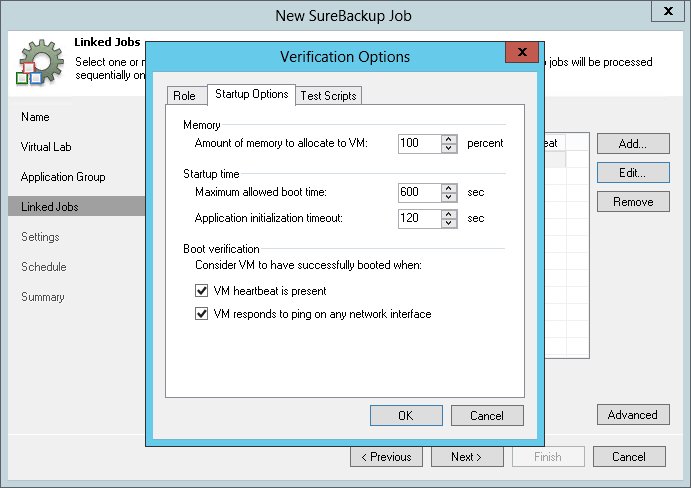Click the maximum boot time field

[x=420, y=193]
